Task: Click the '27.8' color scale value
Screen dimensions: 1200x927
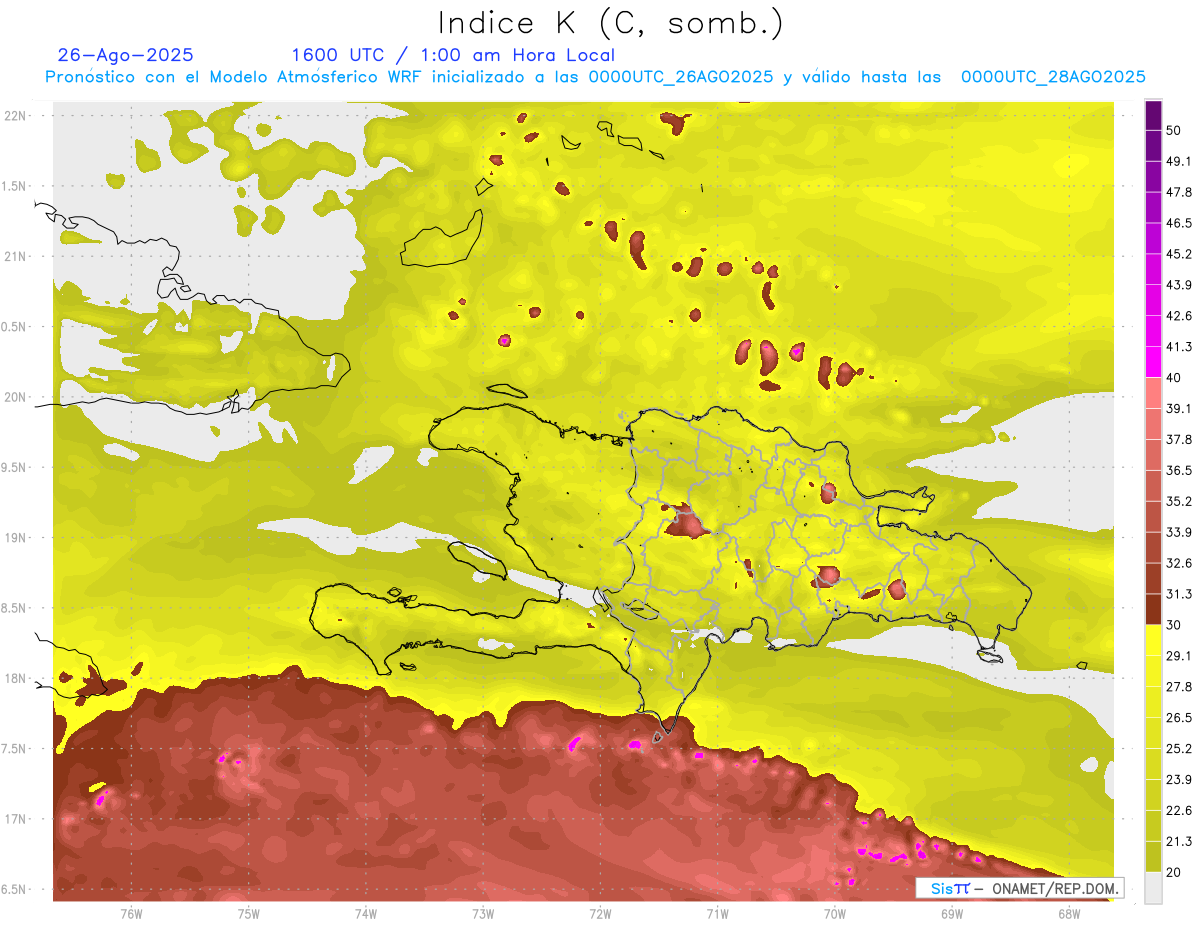Action: (1178, 687)
